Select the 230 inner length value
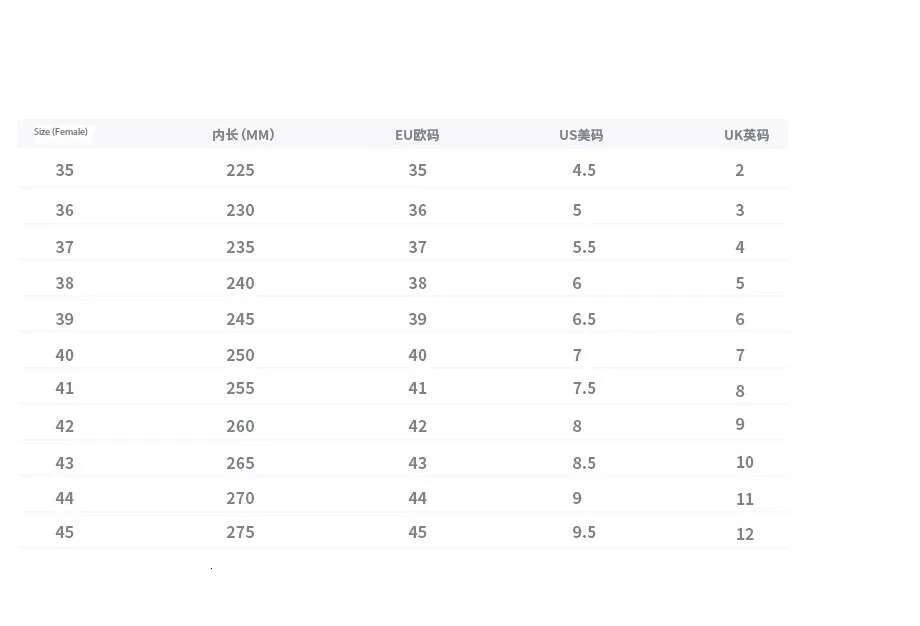 [x=240, y=210]
